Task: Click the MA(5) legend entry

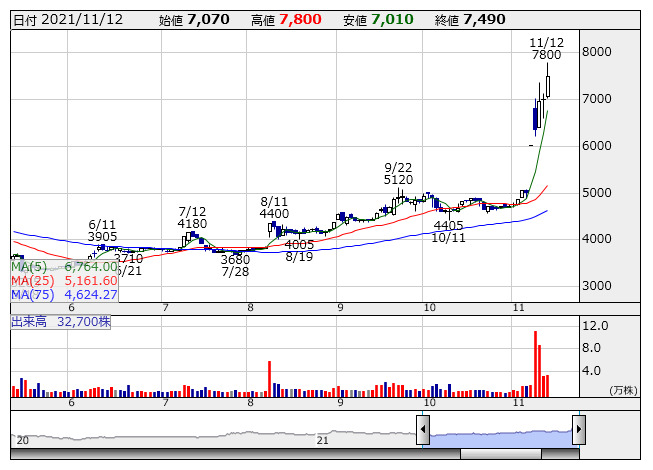Action: [64, 267]
